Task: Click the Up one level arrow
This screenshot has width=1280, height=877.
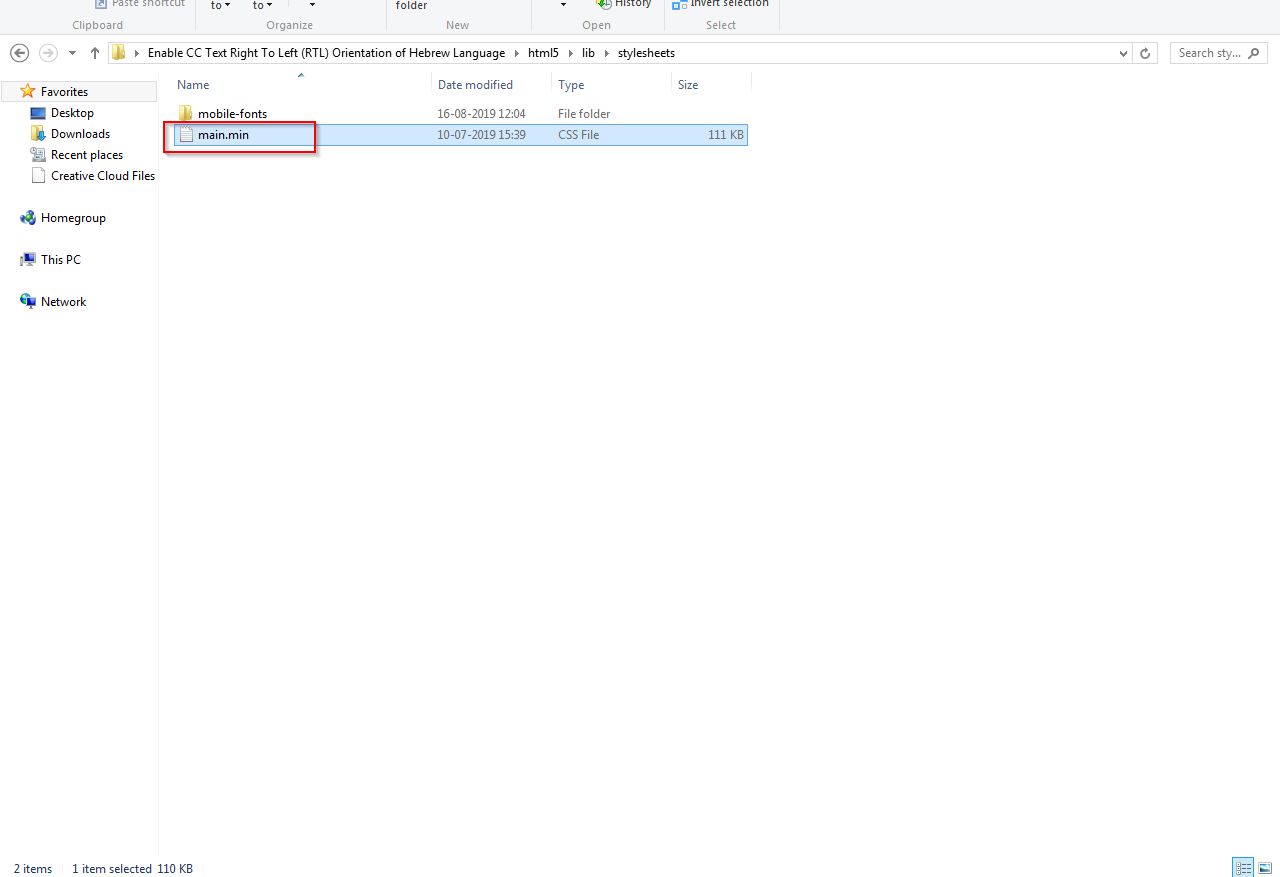Action: pyautogui.click(x=95, y=53)
